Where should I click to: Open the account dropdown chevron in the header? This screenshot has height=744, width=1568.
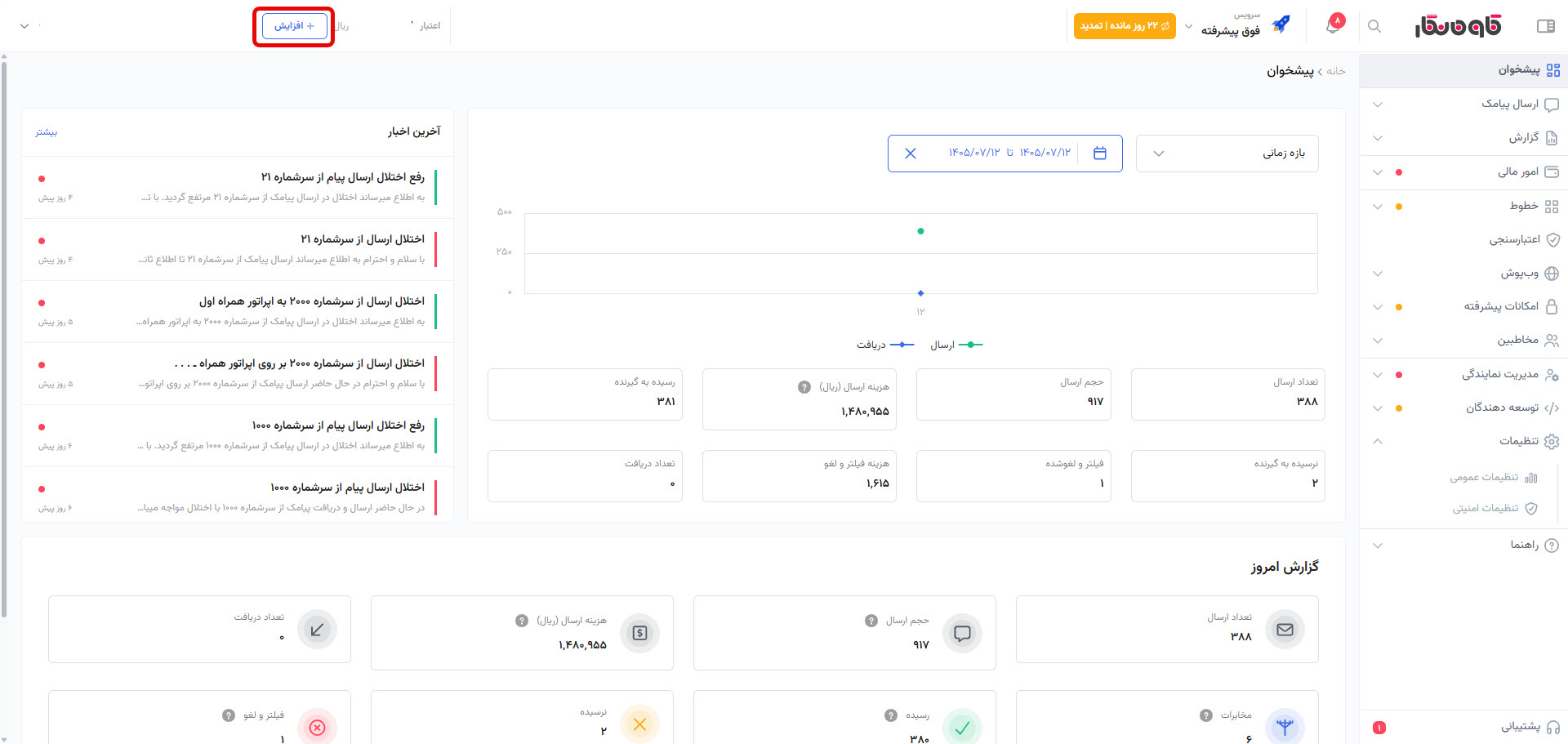24,26
